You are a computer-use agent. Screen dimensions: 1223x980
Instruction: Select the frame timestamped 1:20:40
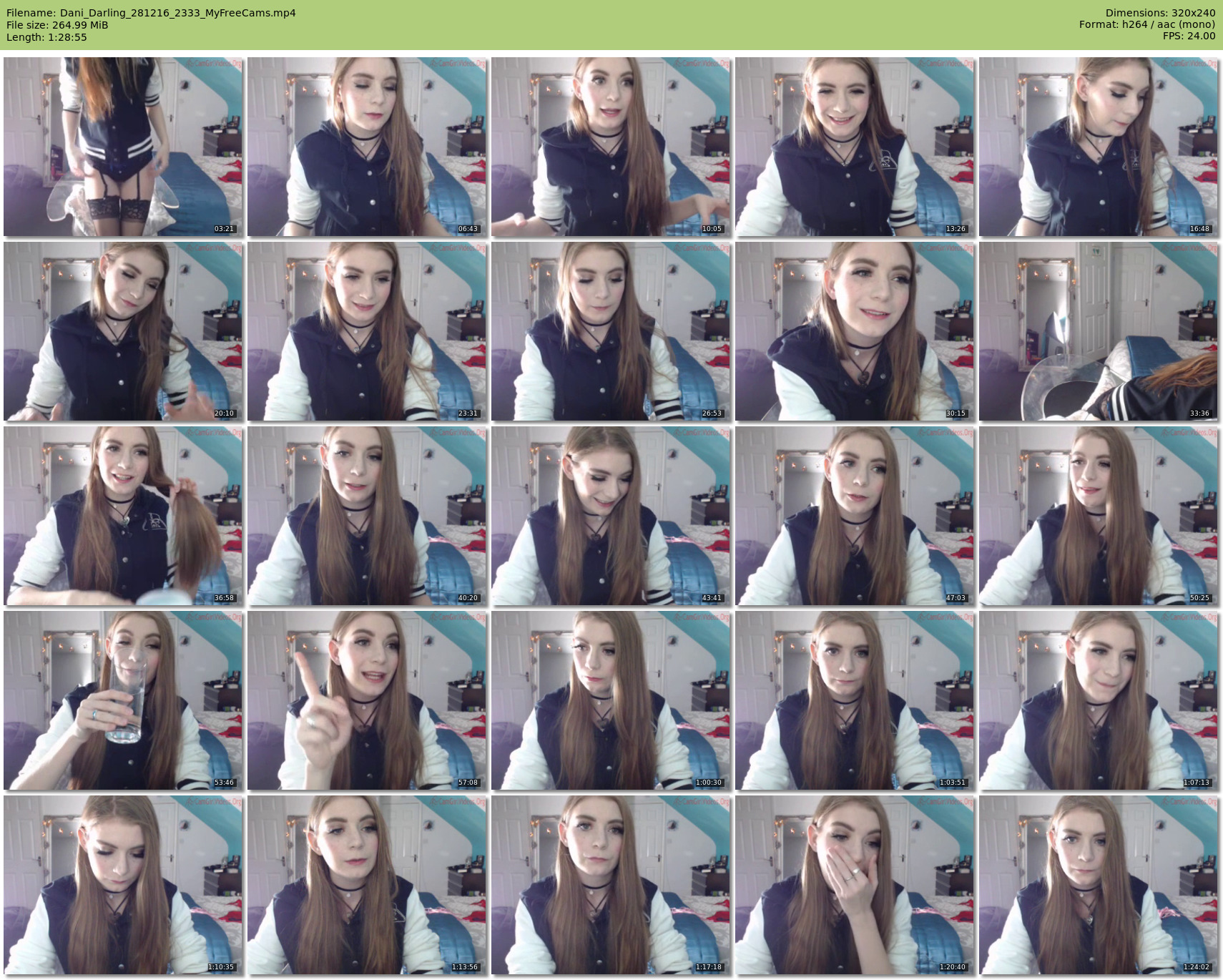(x=855, y=885)
